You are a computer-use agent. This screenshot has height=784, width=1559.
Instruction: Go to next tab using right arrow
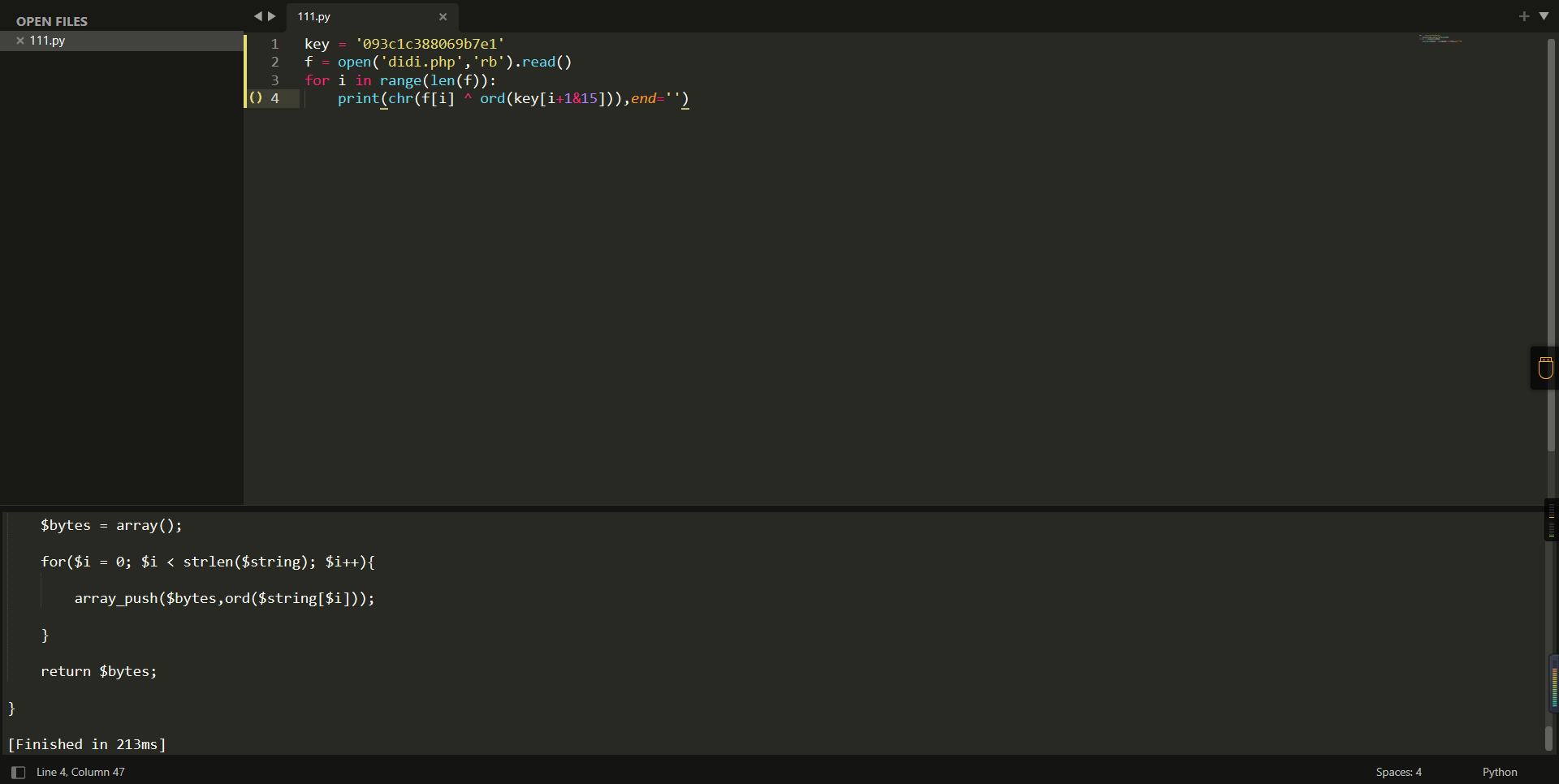[272, 16]
